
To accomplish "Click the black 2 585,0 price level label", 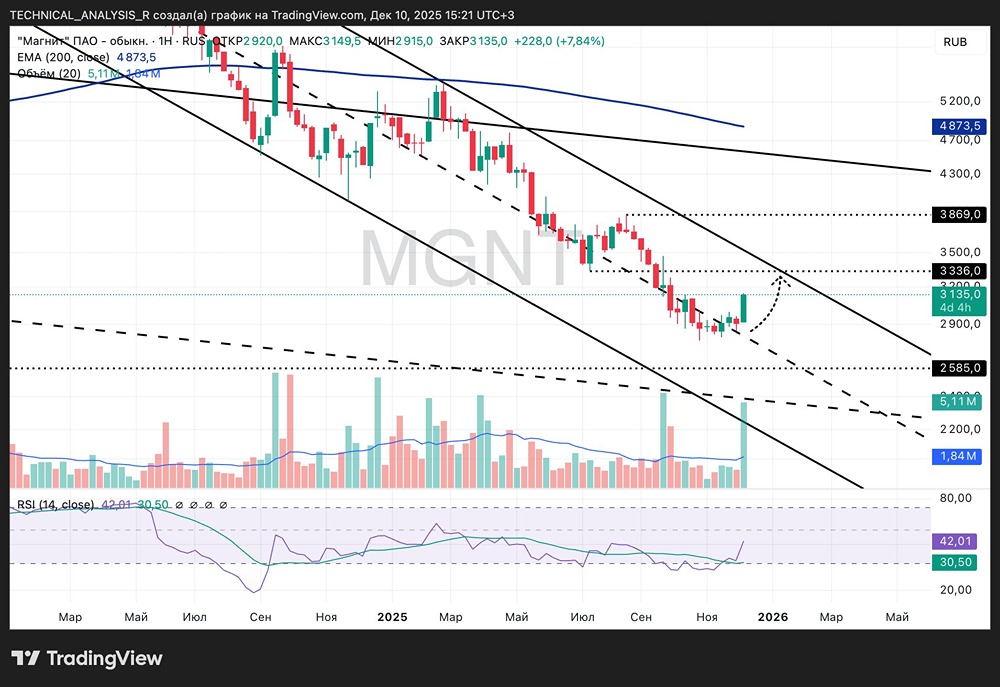I will click(959, 368).
